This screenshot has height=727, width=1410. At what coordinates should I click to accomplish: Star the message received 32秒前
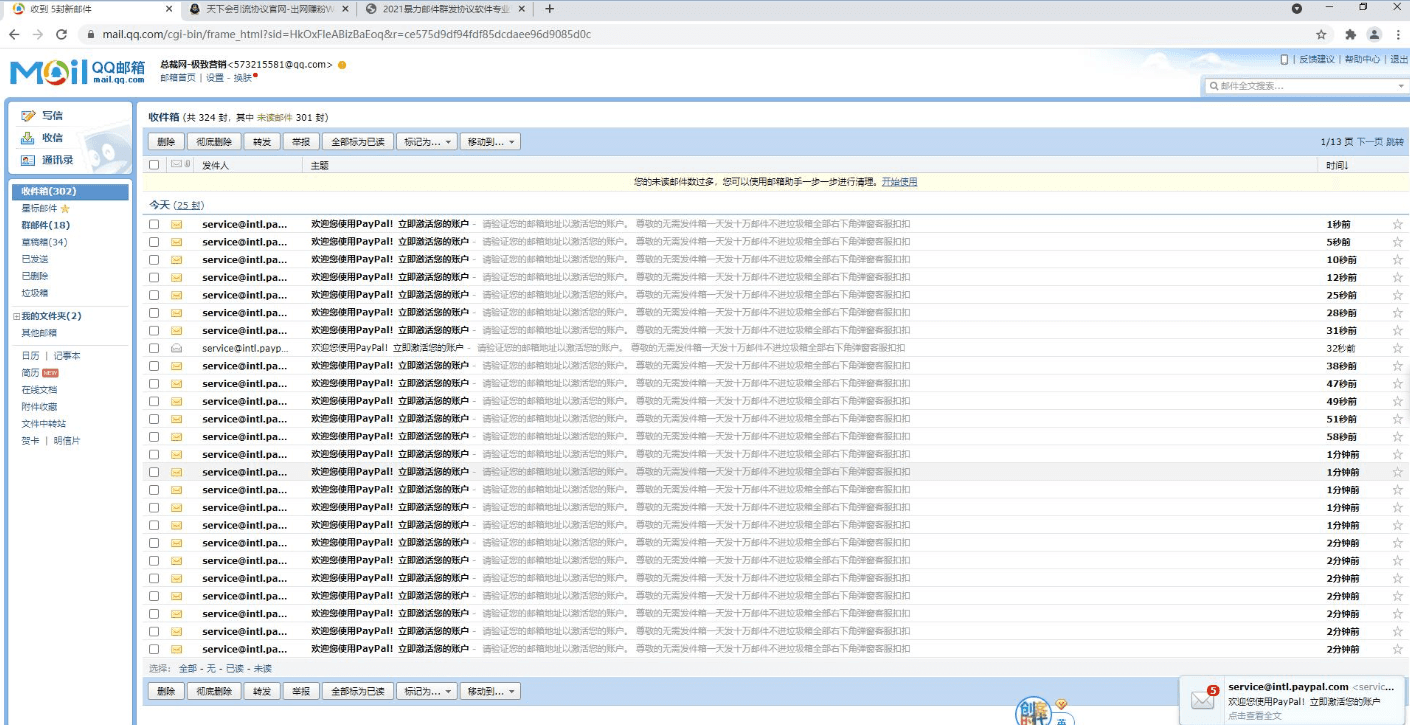click(1397, 348)
